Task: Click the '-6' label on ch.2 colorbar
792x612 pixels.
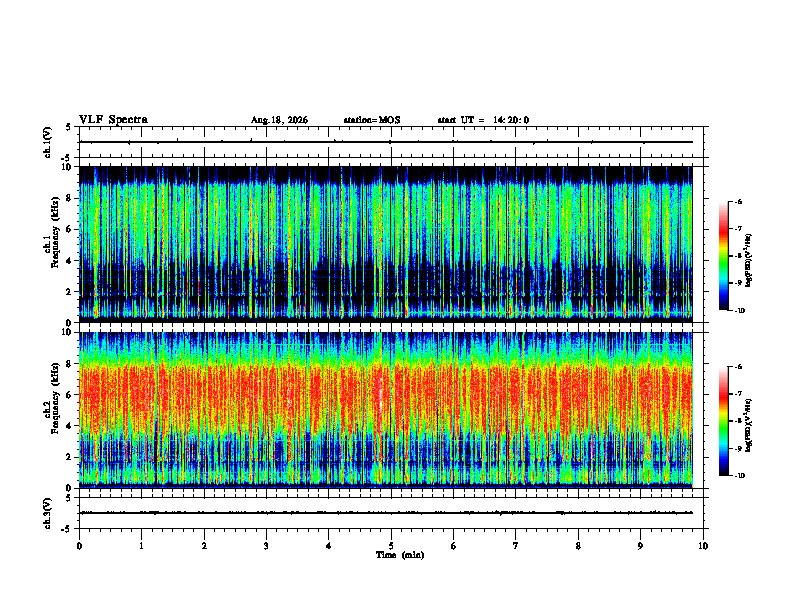Action: 738,367
